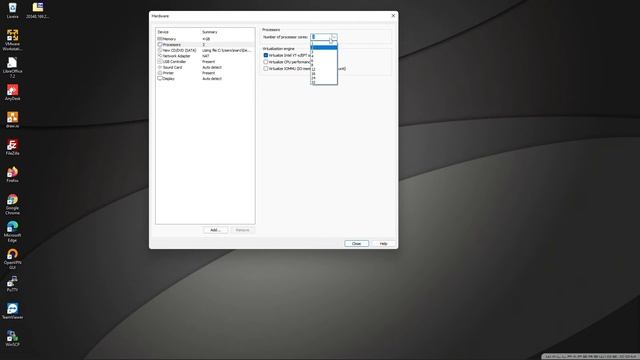Click the 'Using file C:\Users' summary text
The height and width of the screenshot is (360, 640).
(x=226, y=51)
